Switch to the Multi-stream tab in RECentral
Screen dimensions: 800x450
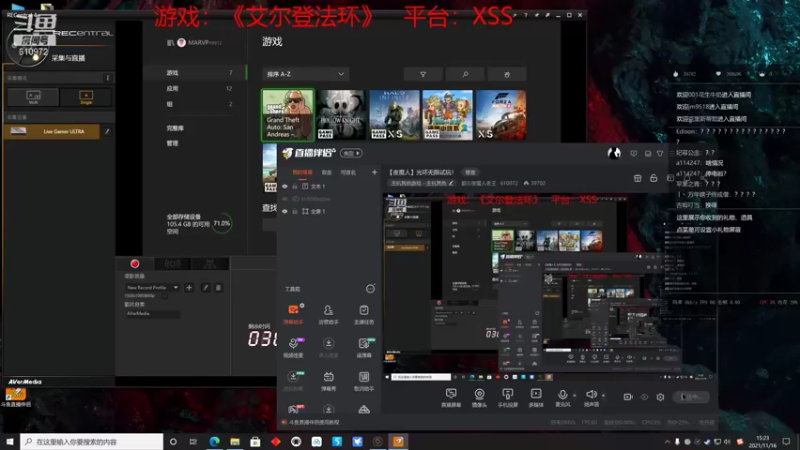210,264
